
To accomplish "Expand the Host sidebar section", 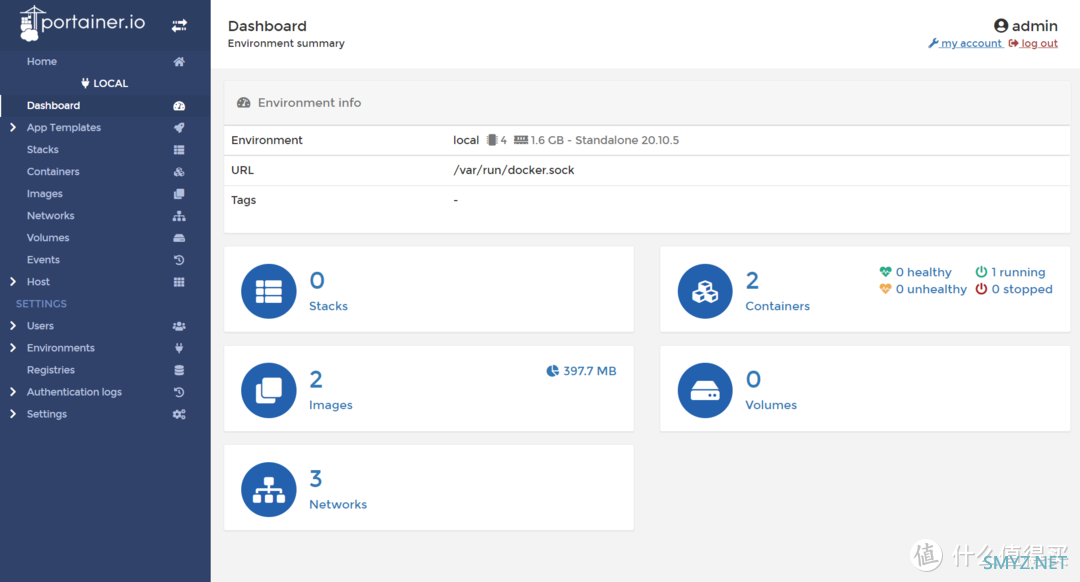I will [x=12, y=282].
